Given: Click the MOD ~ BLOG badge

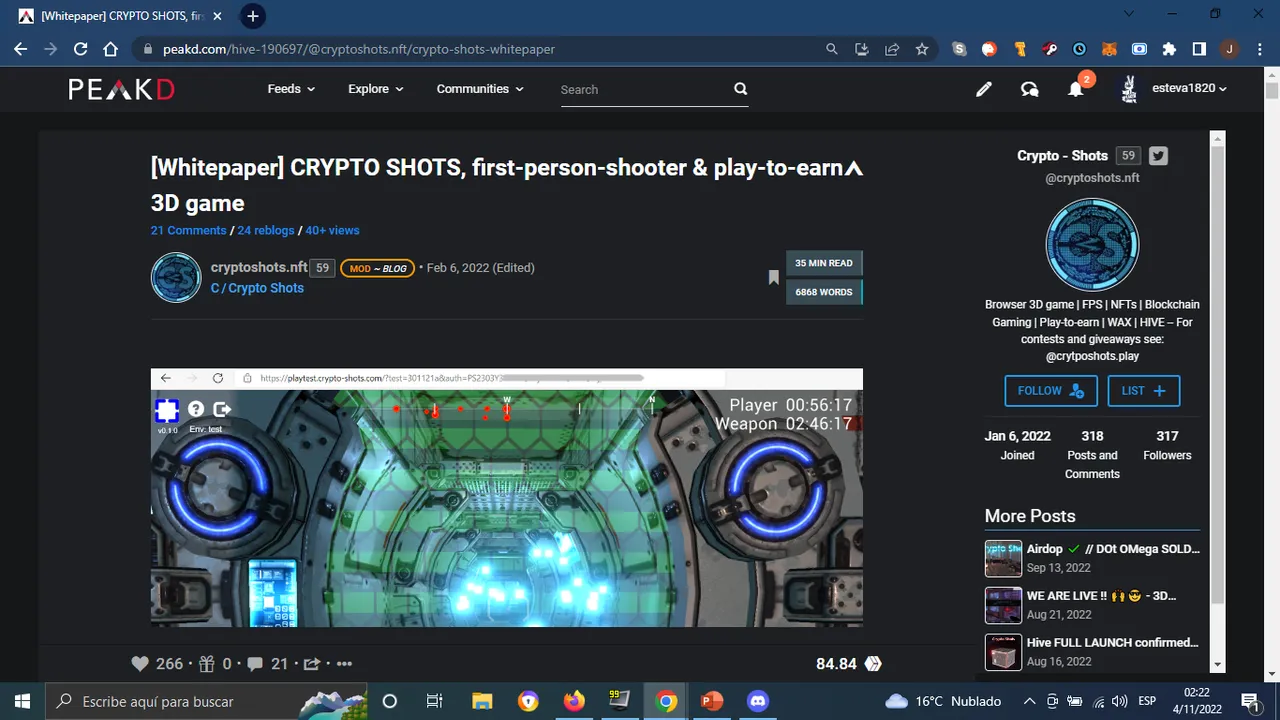Looking at the screenshot, I should pos(377,268).
